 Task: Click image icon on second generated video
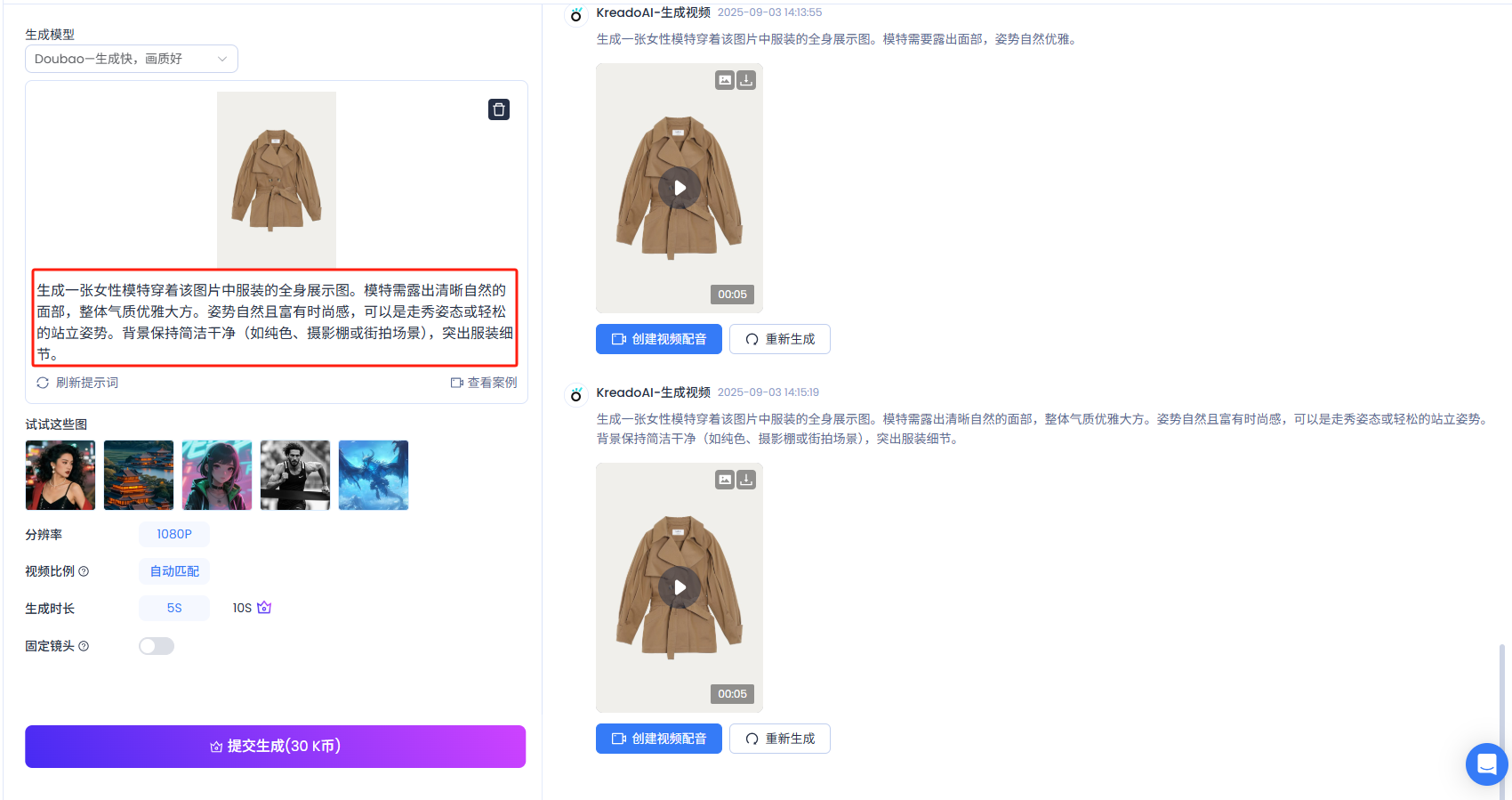click(725, 480)
